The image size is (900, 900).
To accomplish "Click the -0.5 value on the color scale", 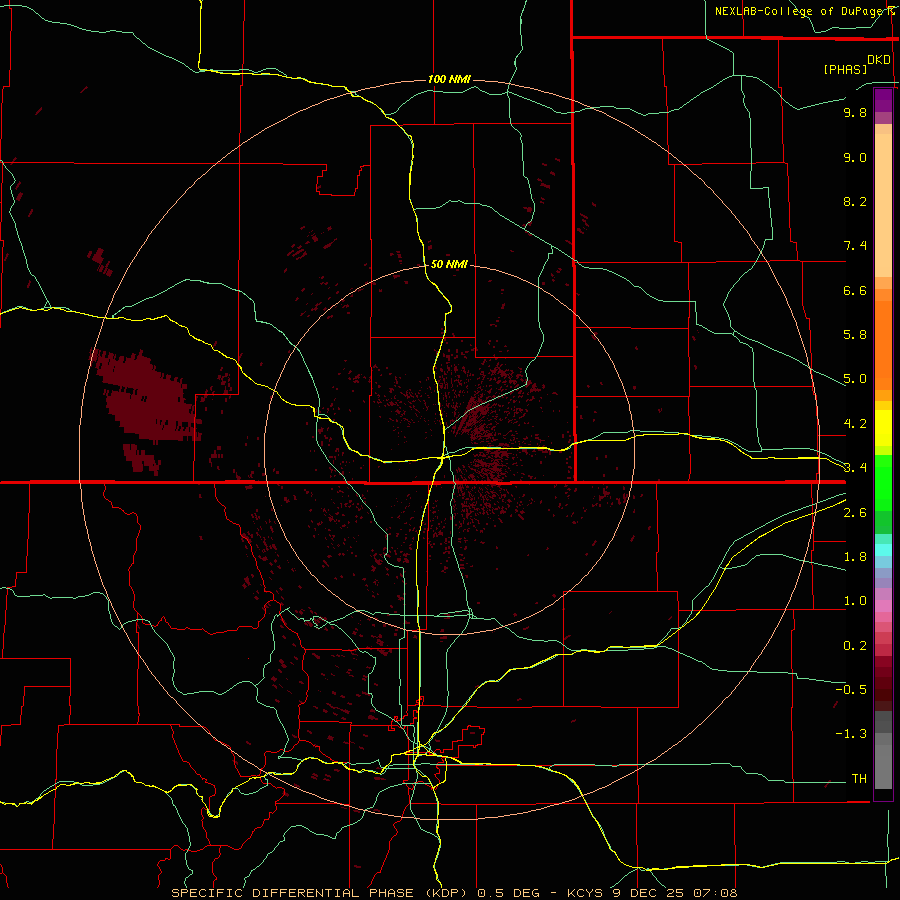I will click(851, 690).
